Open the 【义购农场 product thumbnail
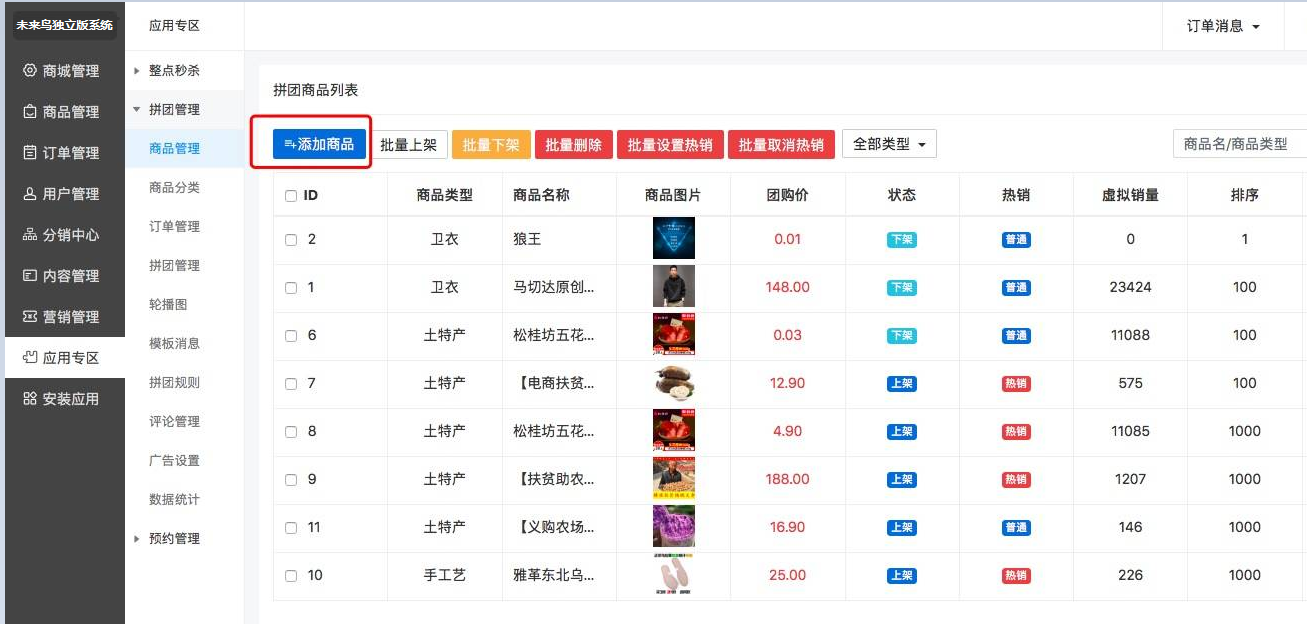 point(673,527)
